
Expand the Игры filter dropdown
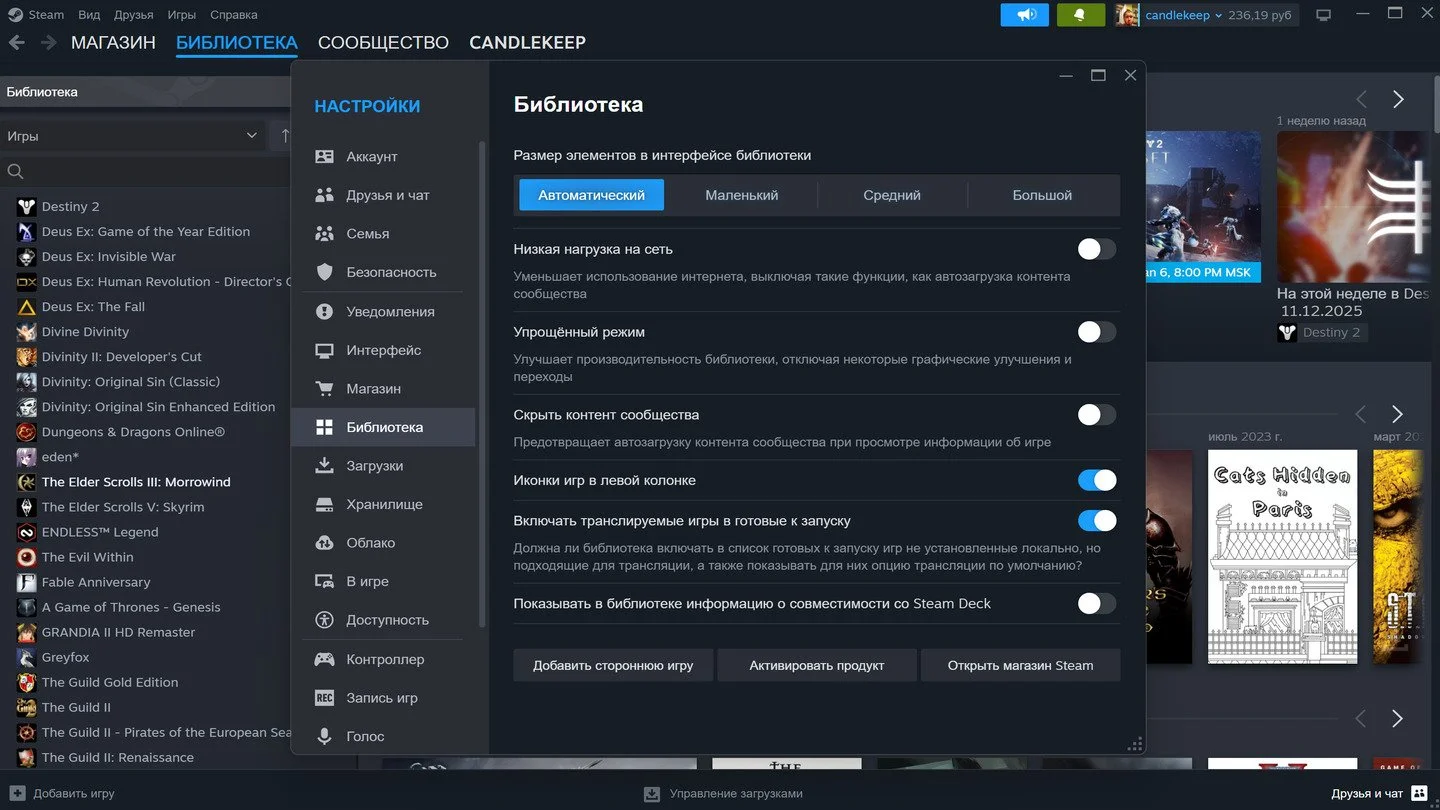click(132, 136)
